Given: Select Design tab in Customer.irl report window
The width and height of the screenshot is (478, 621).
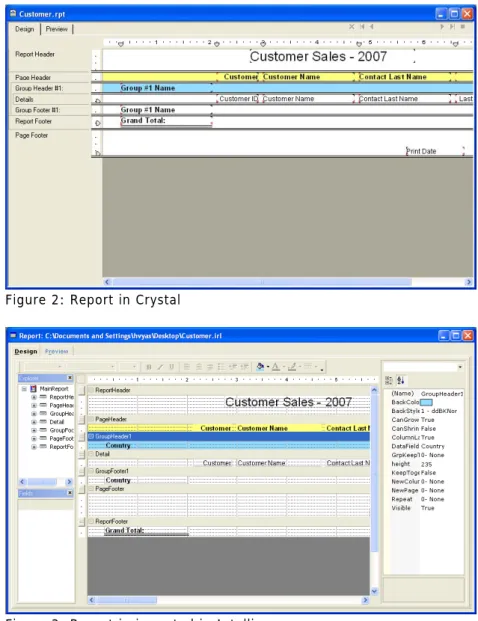Looking at the screenshot, I should coord(26,351).
